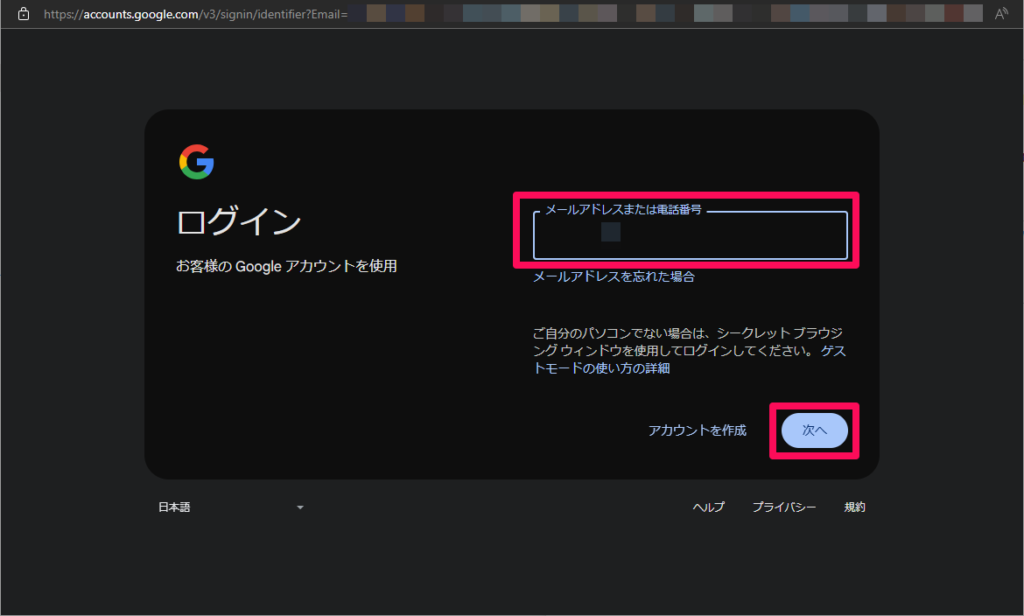Click the blurred text inside the email field
Viewport: 1024px width, 616px height.
tap(611, 233)
